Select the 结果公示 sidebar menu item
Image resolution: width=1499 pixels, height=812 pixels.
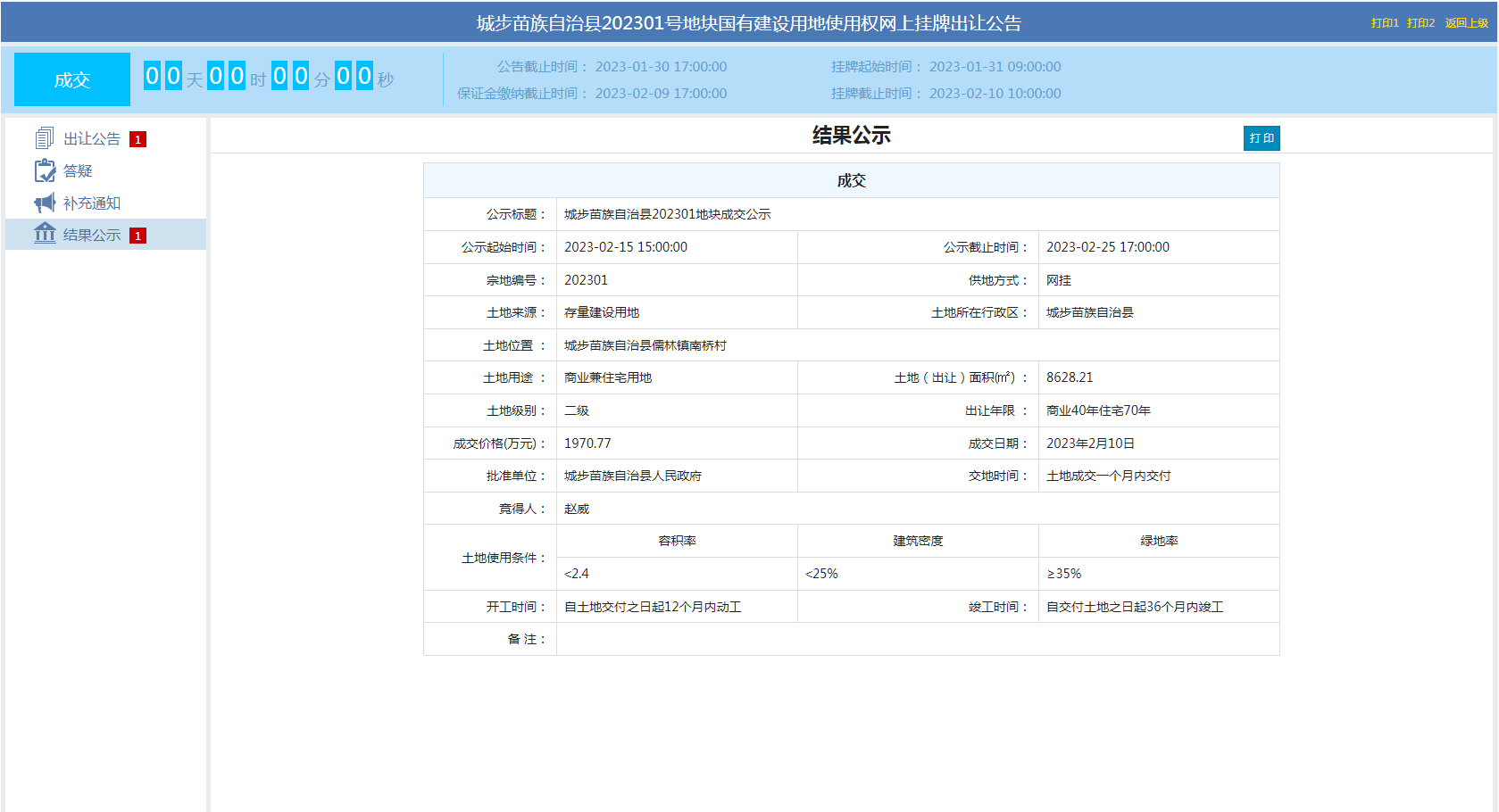92,236
